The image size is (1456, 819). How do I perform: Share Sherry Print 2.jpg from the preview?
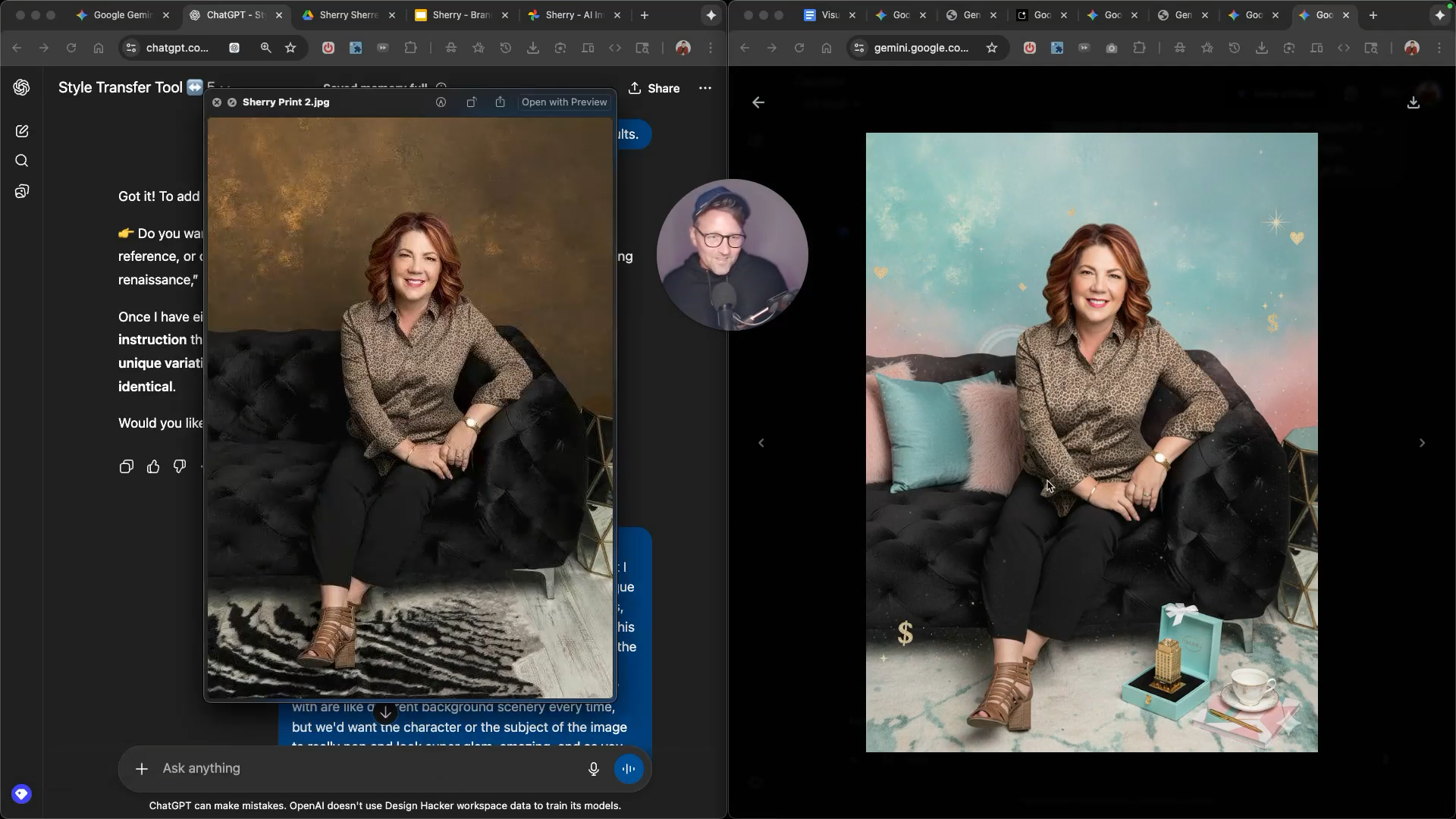click(x=500, y=102)
